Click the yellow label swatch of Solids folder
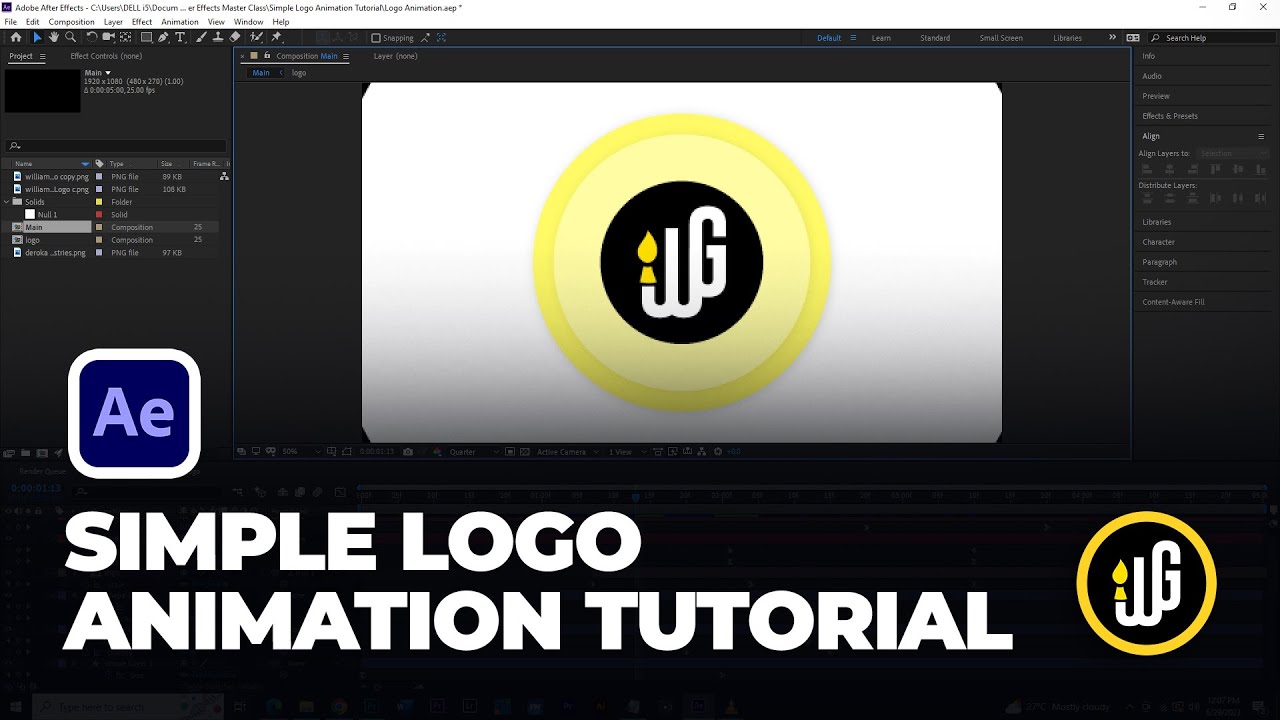This screenshot has width=1280, height=720. [x=98, y=202]
